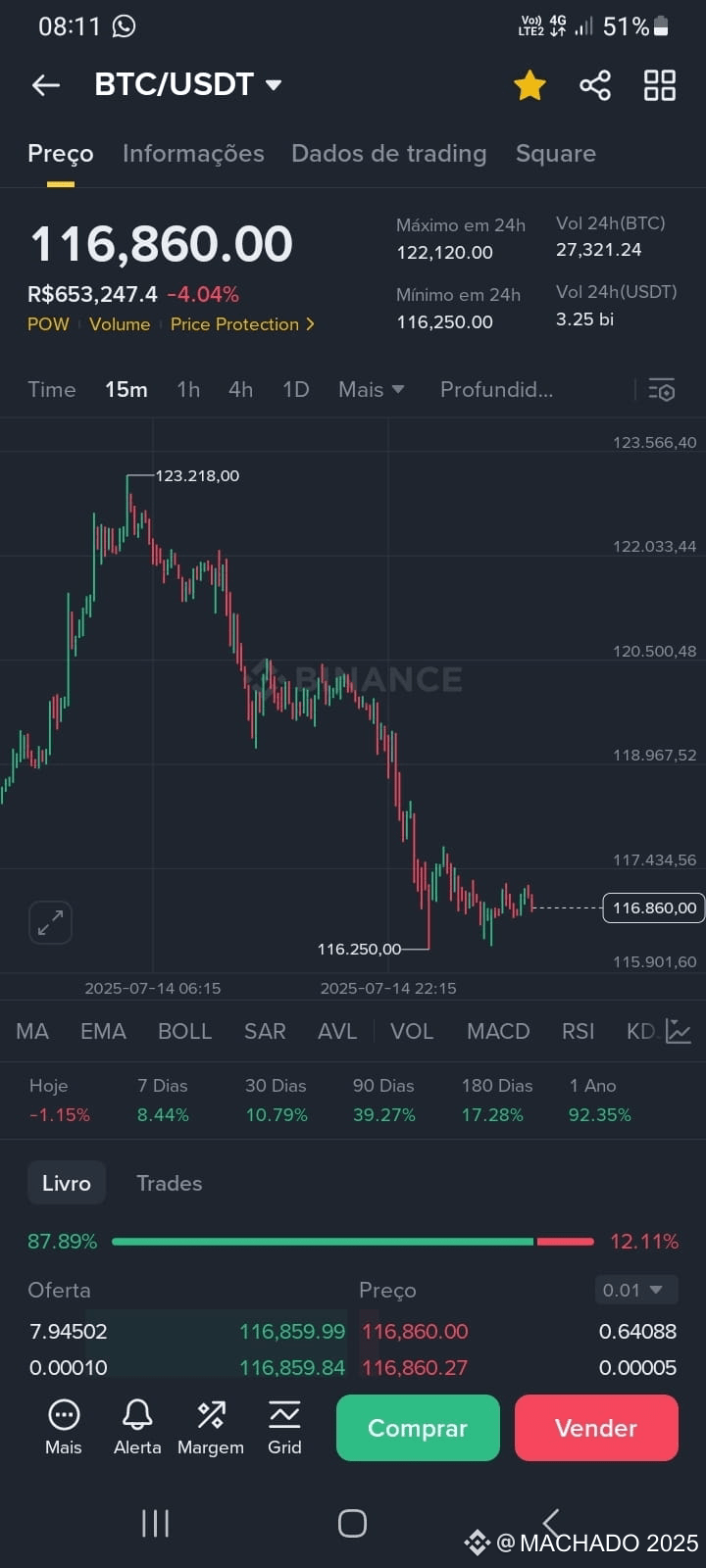Select the 1h chart interval
The height and width of the screenshot is (1568, 706).
(188, 389)
